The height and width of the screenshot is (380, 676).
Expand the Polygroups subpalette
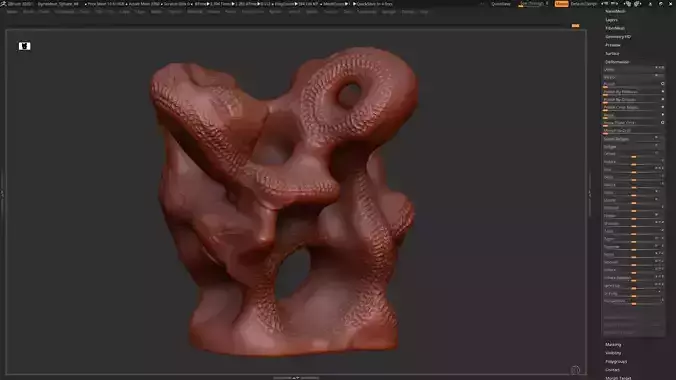click(x=616, y=361)
